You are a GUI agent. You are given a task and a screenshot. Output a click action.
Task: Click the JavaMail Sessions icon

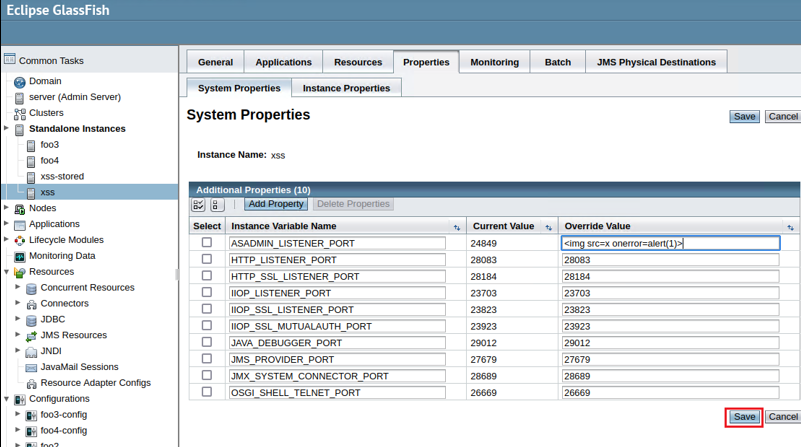[x=31, y=367]
